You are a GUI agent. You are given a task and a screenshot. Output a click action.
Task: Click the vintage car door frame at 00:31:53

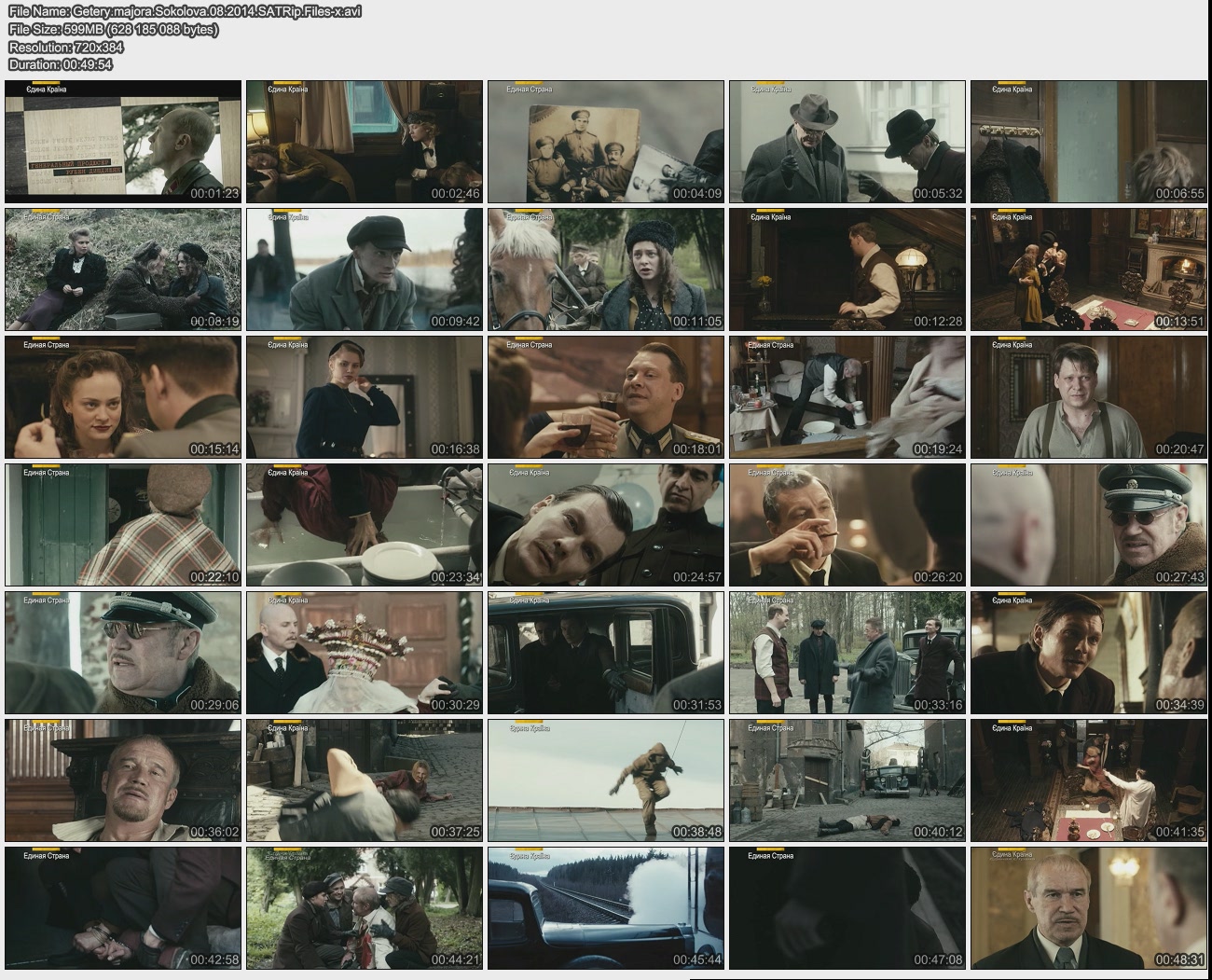pos(606,653)
